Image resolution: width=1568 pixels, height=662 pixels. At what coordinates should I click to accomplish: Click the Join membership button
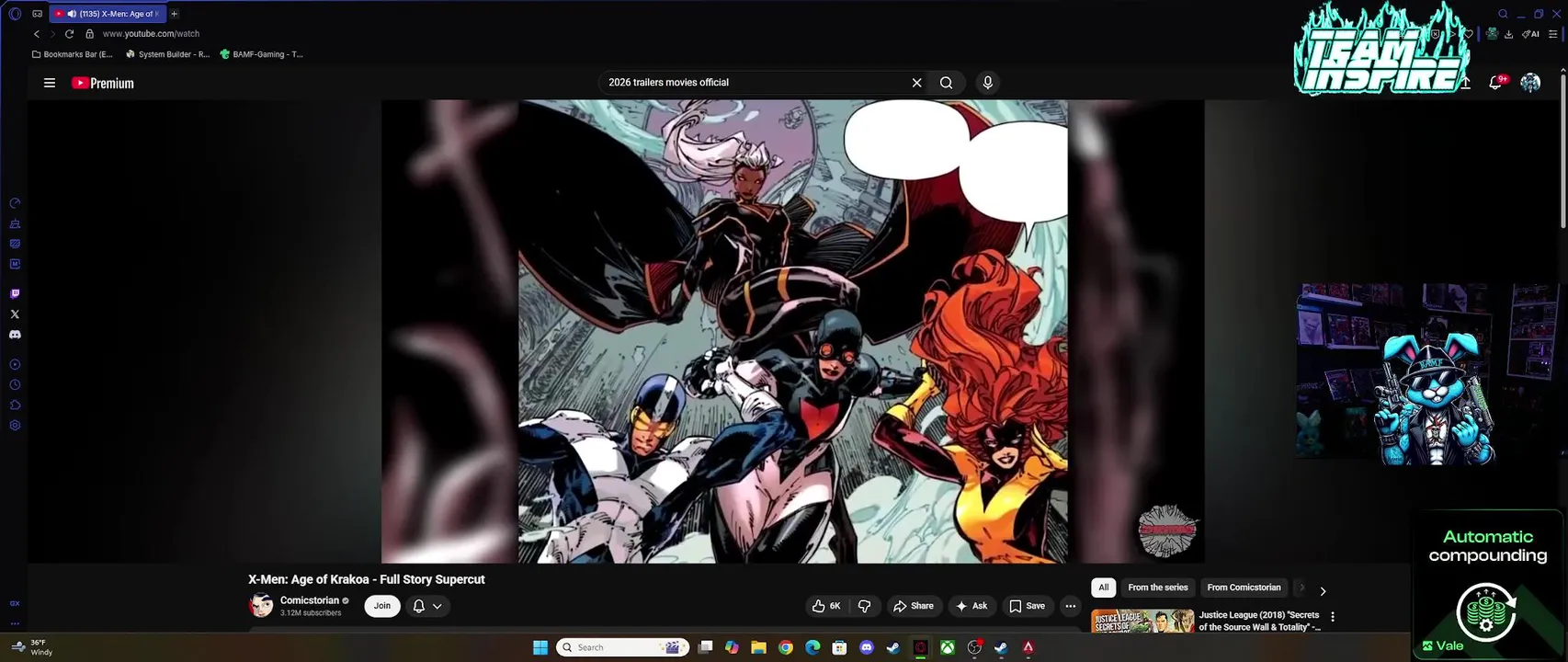(x=382, y=606)
